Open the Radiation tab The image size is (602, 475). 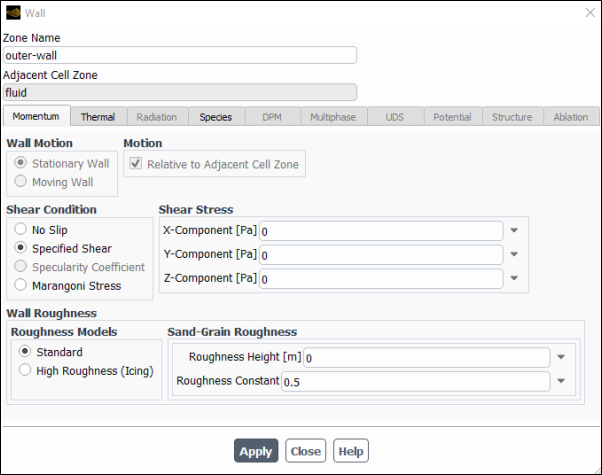coord(157,117)
